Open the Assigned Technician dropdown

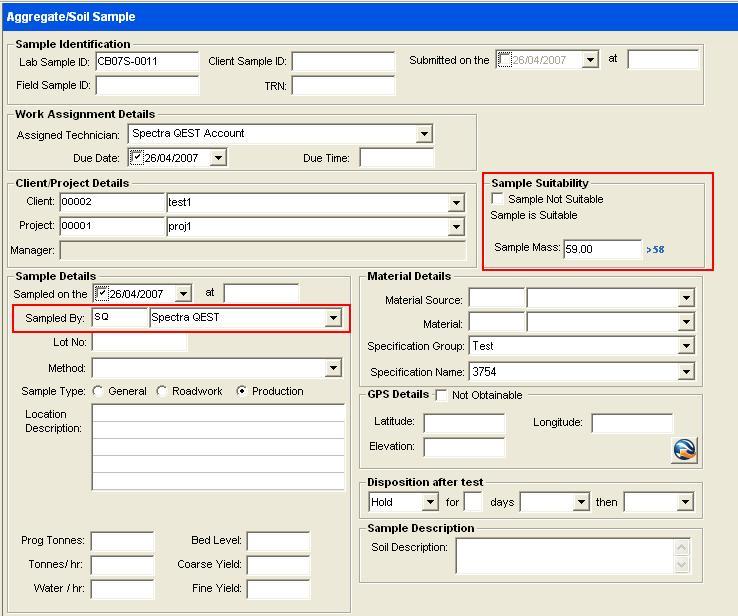[x=424, y=134]
